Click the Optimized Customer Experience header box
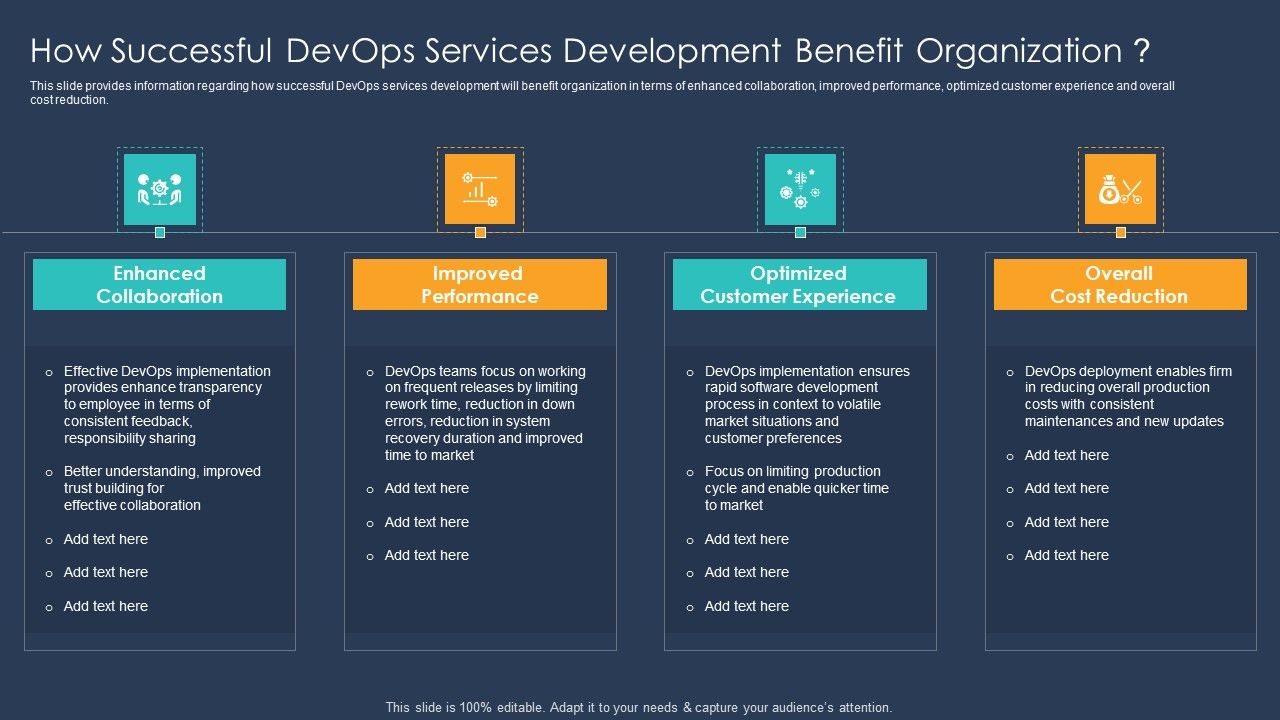 [x=800, y=285]
